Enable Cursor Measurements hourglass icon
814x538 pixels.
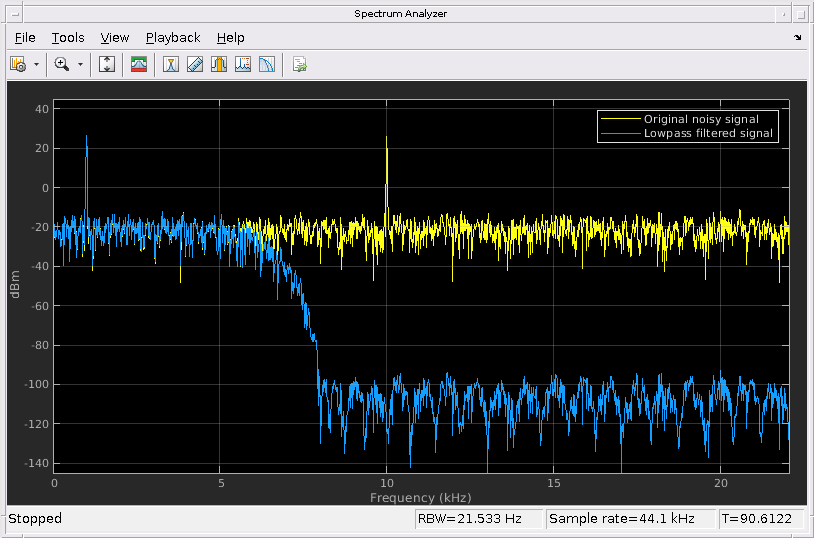[171, 64]
